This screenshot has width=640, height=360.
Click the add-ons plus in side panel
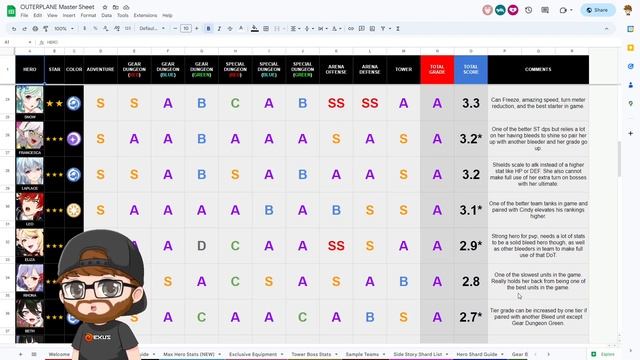pyautogui.click(x=631, y=133)
